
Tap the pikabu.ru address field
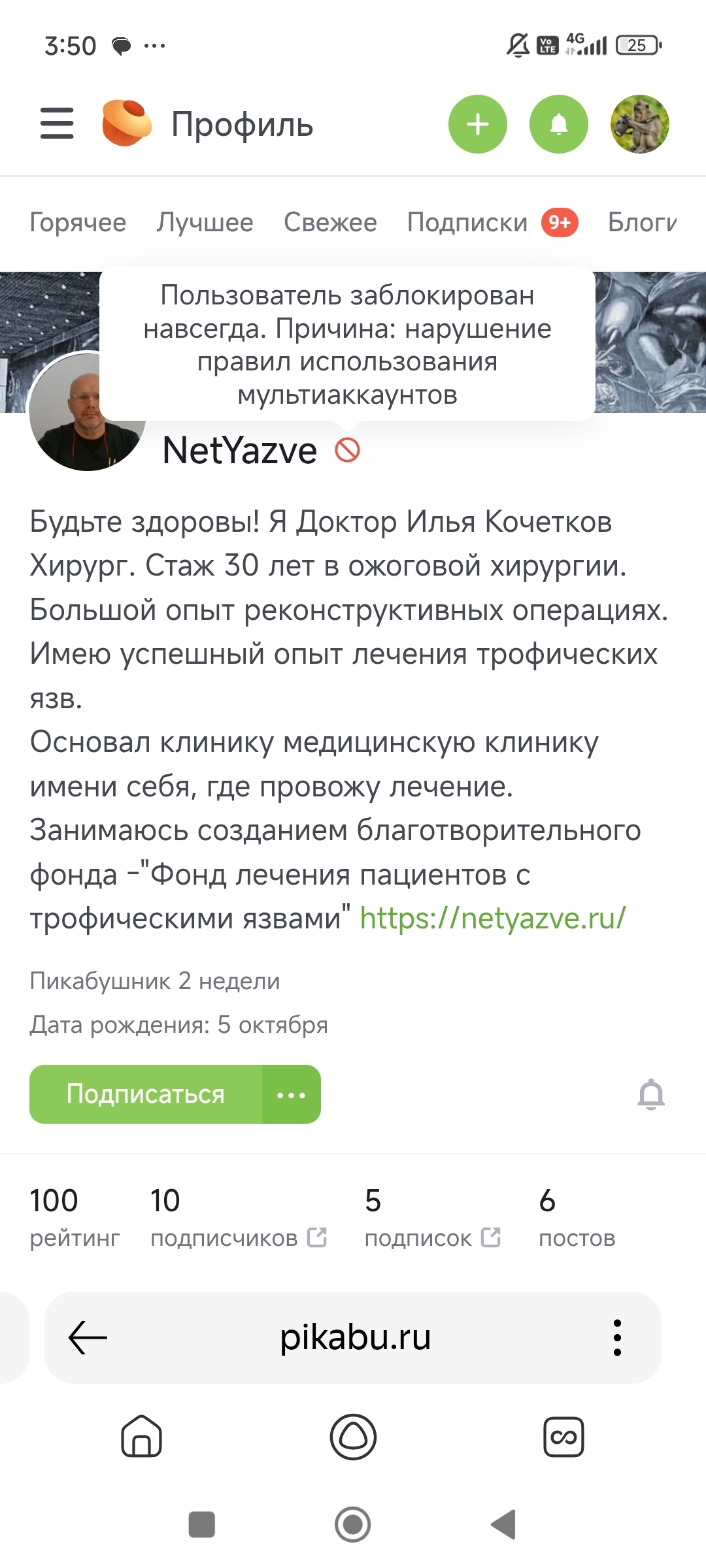pos(355,1337)
